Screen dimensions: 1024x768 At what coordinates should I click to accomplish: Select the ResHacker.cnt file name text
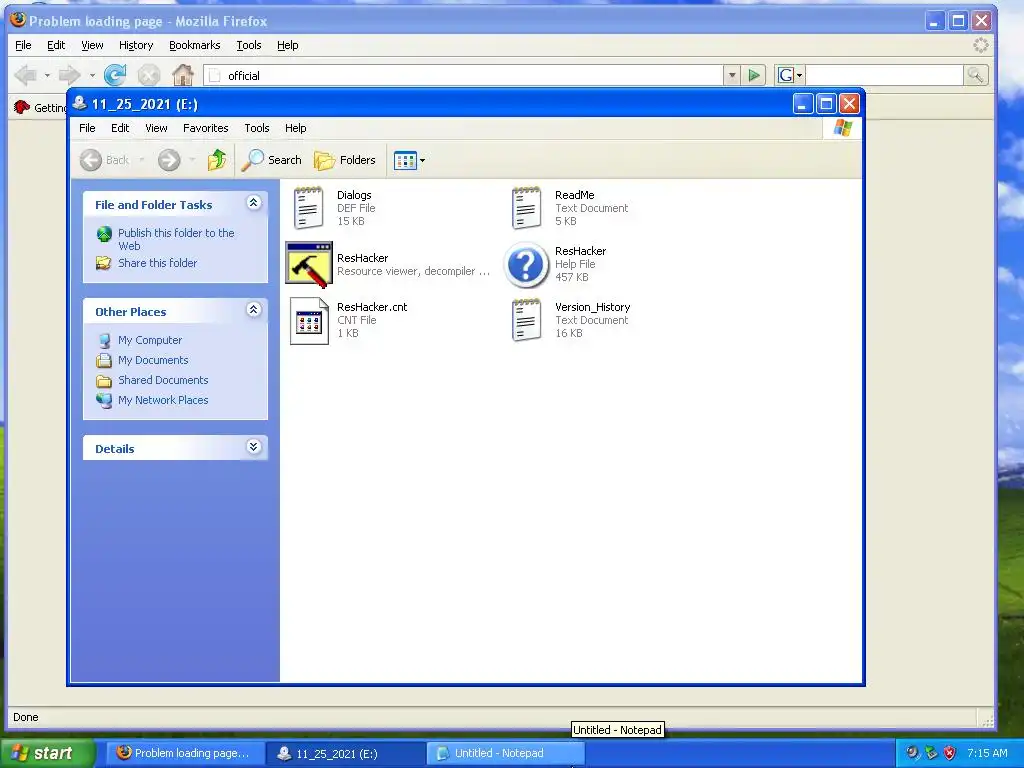(372, 307)
